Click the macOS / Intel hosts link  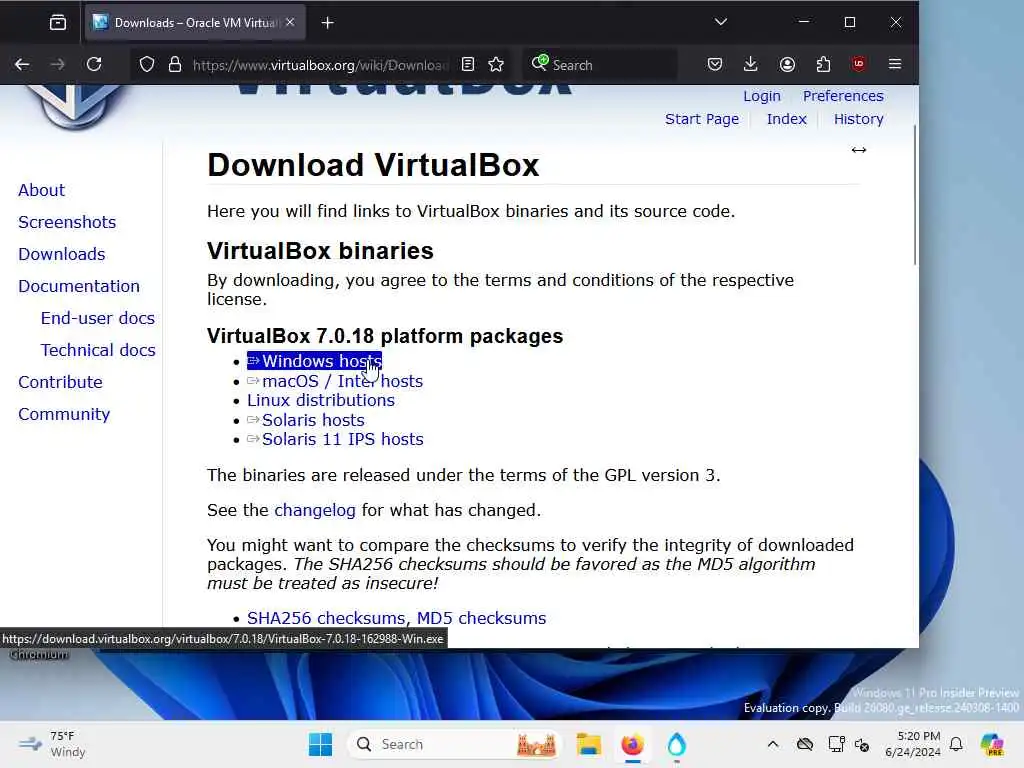(x=335, y=381)
